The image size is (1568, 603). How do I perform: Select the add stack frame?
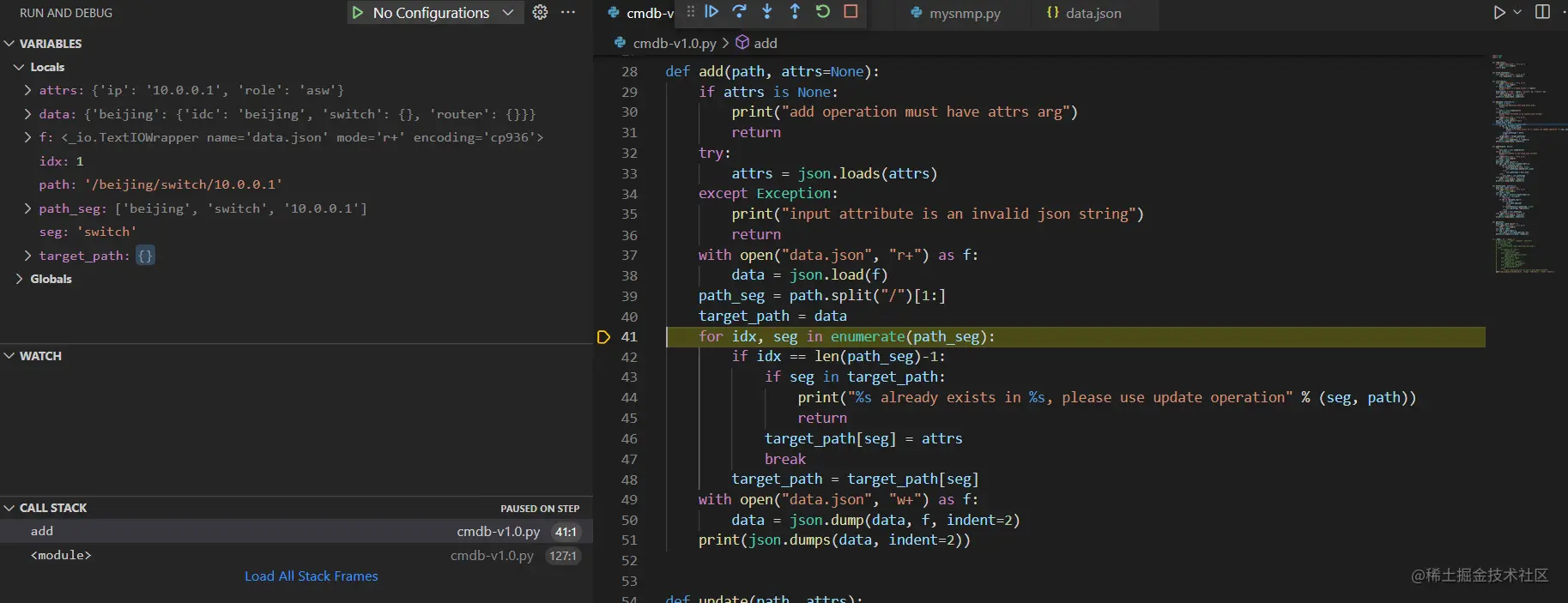click(x=296, y=531)
